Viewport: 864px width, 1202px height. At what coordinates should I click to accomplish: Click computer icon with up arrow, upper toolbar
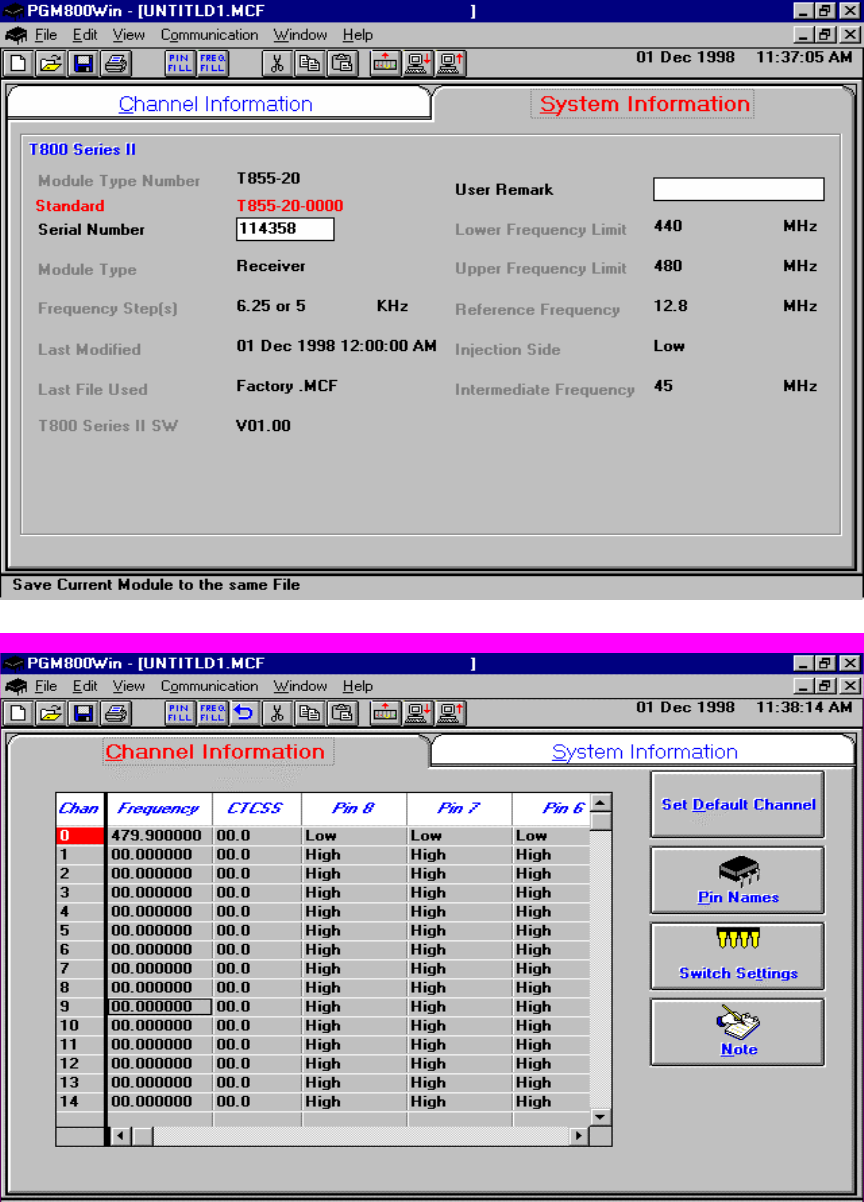coord(451,64)
